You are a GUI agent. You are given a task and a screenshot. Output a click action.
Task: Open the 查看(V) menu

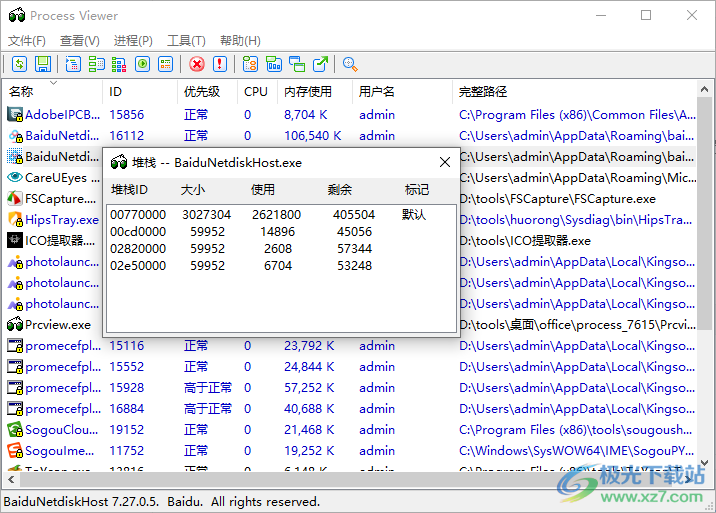79,41
